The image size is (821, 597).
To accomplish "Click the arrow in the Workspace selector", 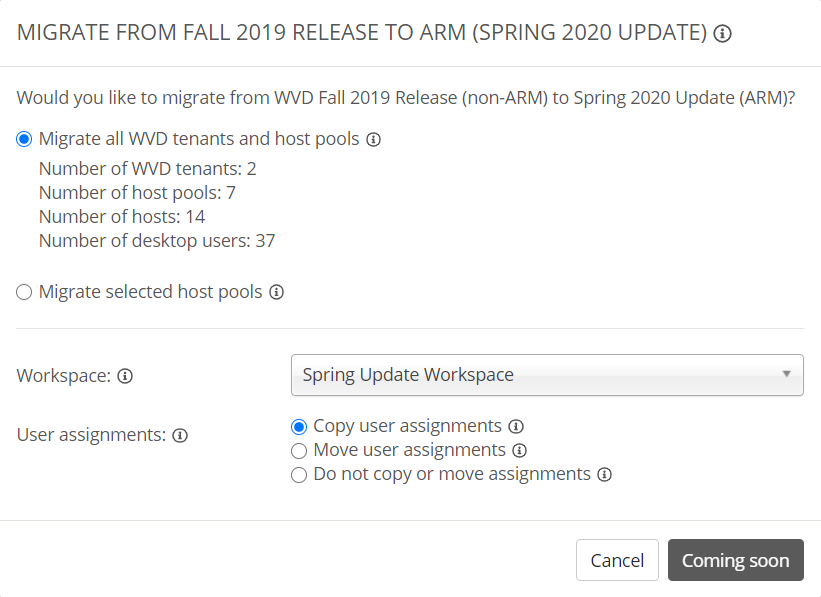I will [786, 374].
